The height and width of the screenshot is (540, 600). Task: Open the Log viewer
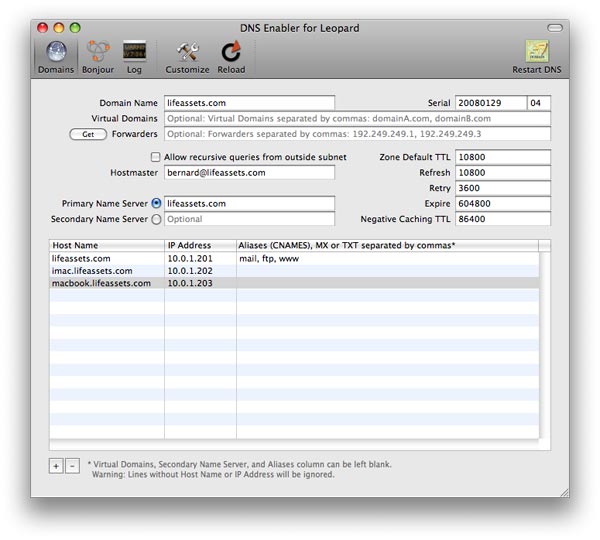coord(134,56)
